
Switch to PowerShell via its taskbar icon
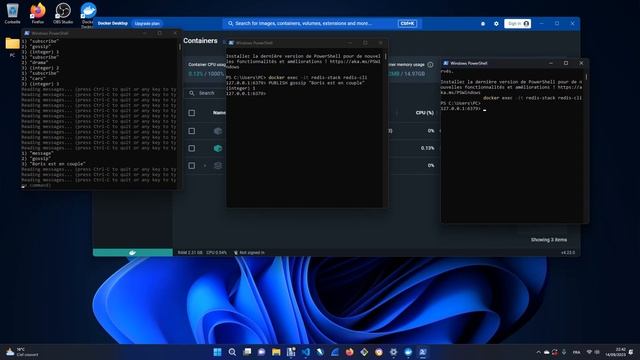pos(423,352)
